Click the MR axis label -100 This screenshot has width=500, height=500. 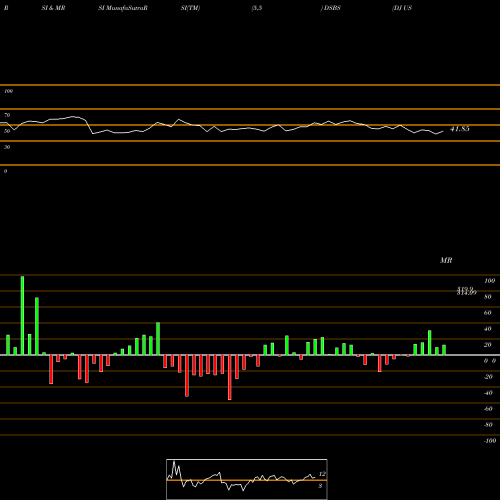click(x=490, y=441)
